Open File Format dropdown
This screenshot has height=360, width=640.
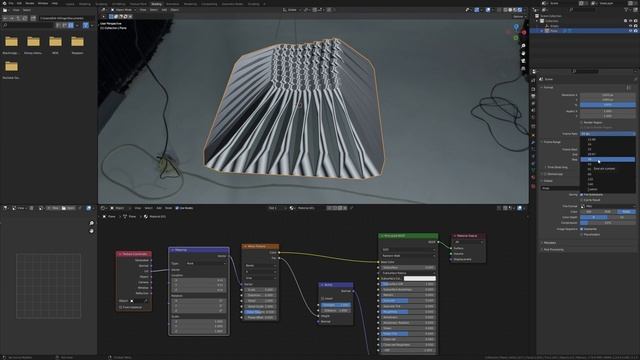click(x=607, y=206)
